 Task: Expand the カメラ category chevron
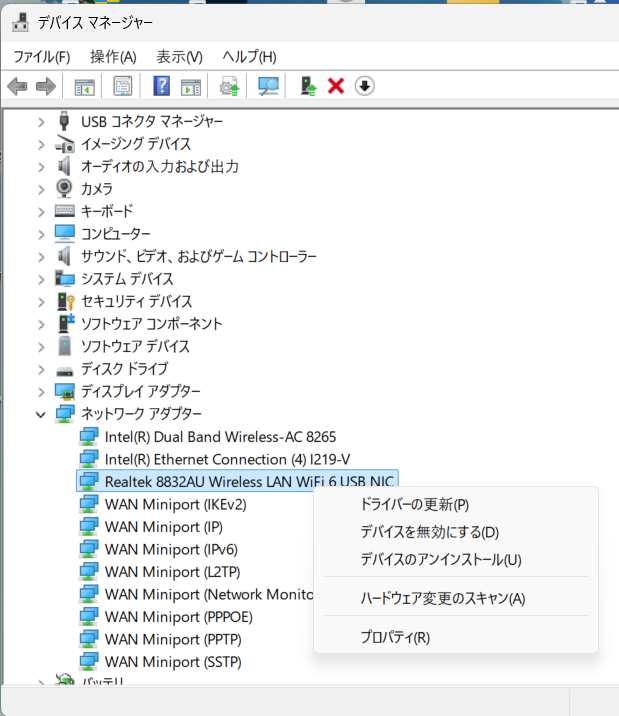[41, 190]
